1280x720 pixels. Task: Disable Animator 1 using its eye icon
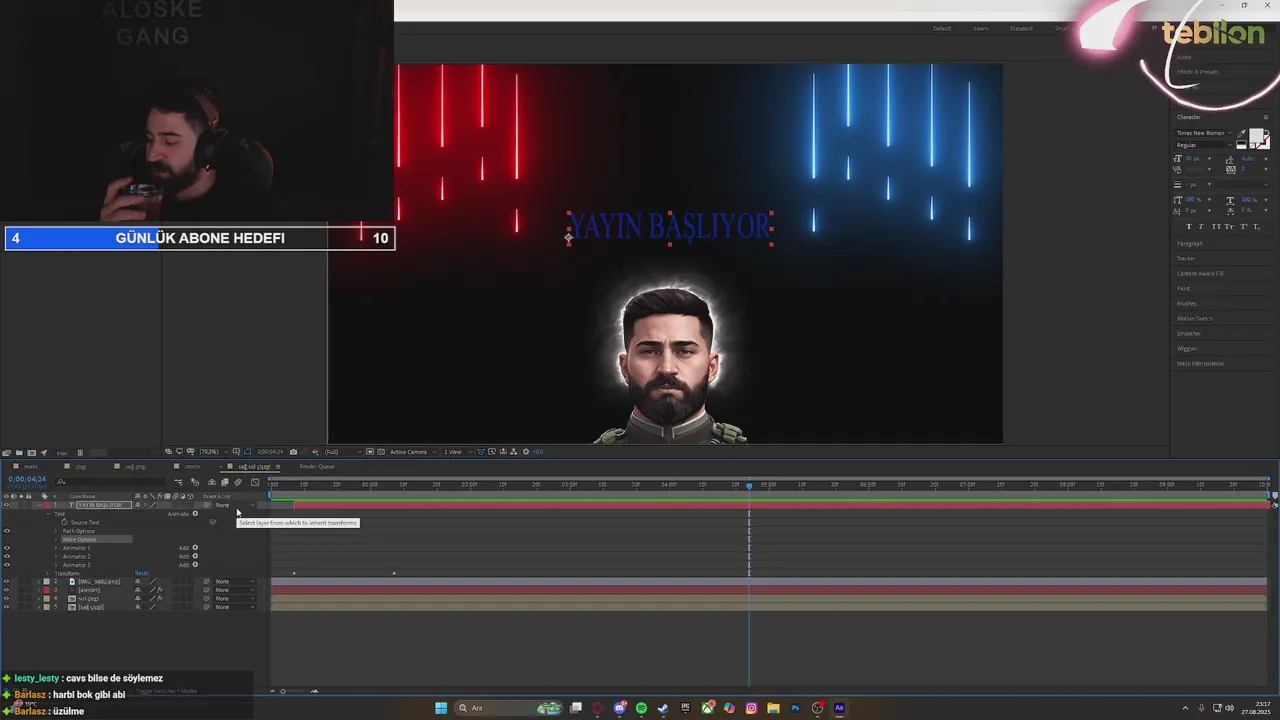coord(7,548)
